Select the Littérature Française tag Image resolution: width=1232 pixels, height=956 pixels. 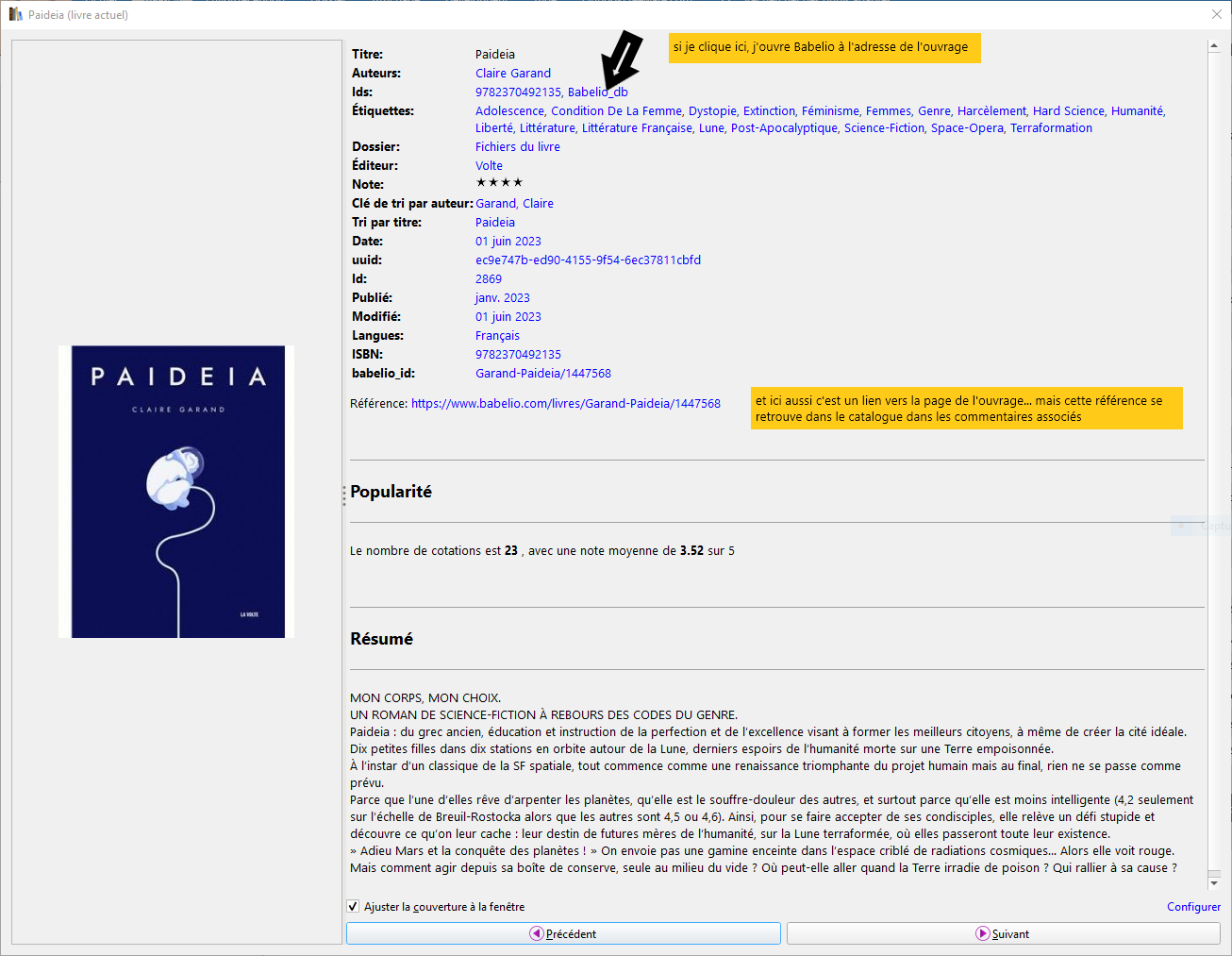point(637,127)
